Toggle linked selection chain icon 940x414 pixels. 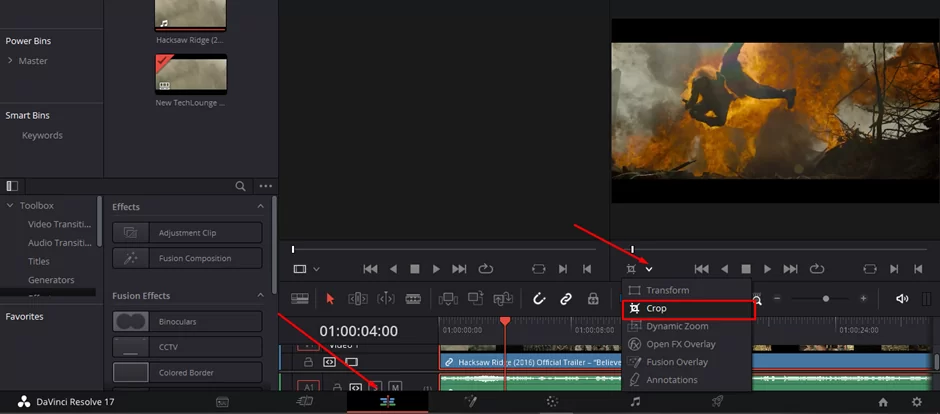(x=566, y=298)
